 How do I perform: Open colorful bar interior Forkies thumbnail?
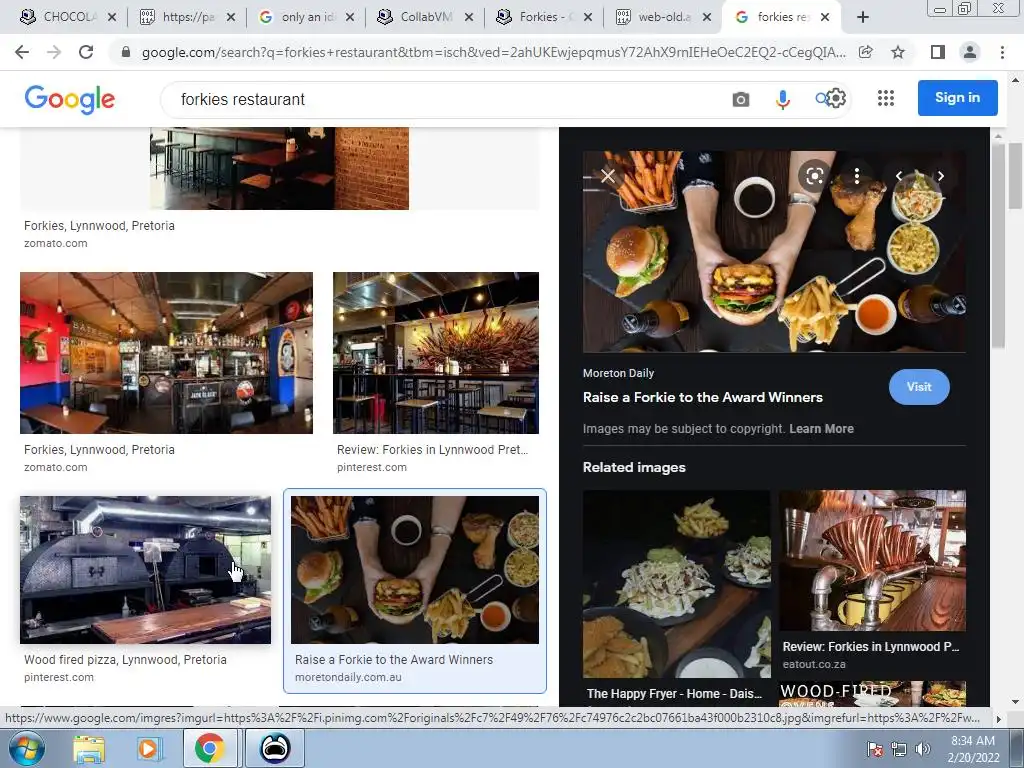pos(167,353)
